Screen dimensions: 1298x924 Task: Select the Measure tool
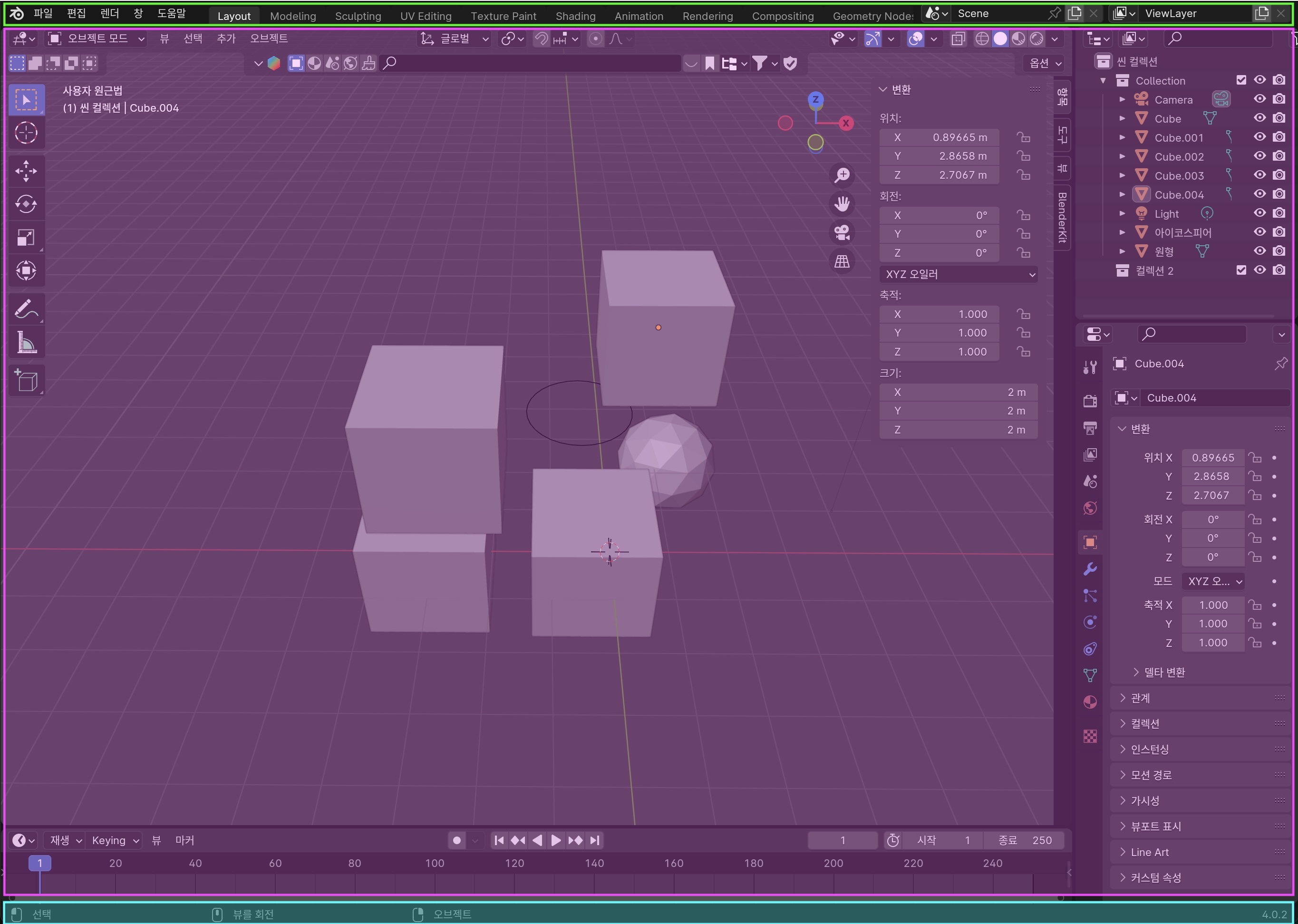pyautogui.click(x=26, y=343)
